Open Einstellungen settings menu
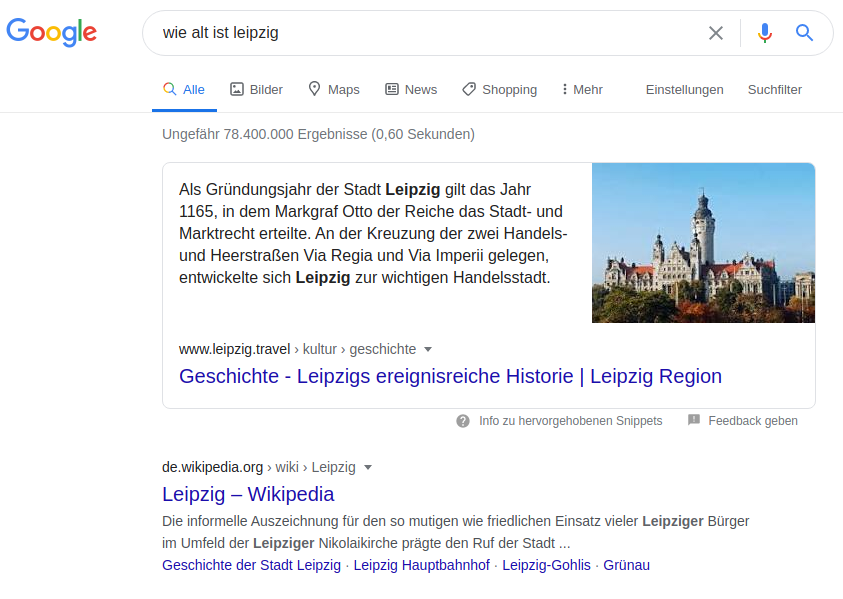 (x=684, y=90)
